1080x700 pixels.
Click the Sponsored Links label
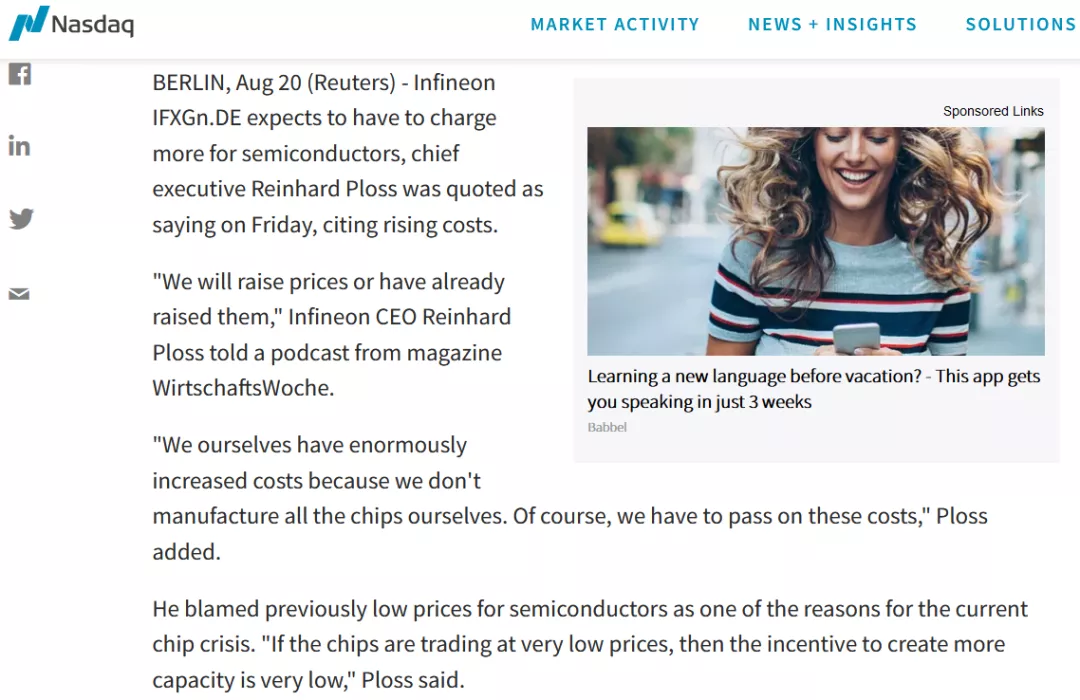(x=992, y=111)
